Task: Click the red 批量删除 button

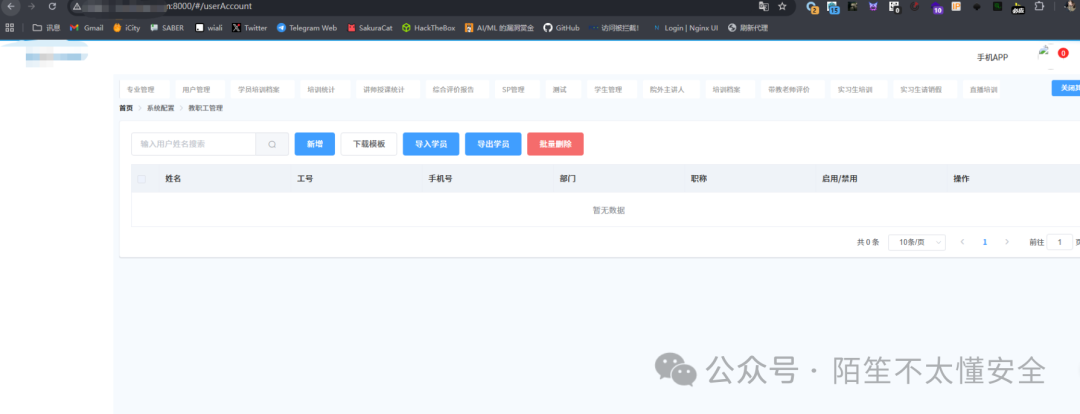Action: tap(555, 144)
